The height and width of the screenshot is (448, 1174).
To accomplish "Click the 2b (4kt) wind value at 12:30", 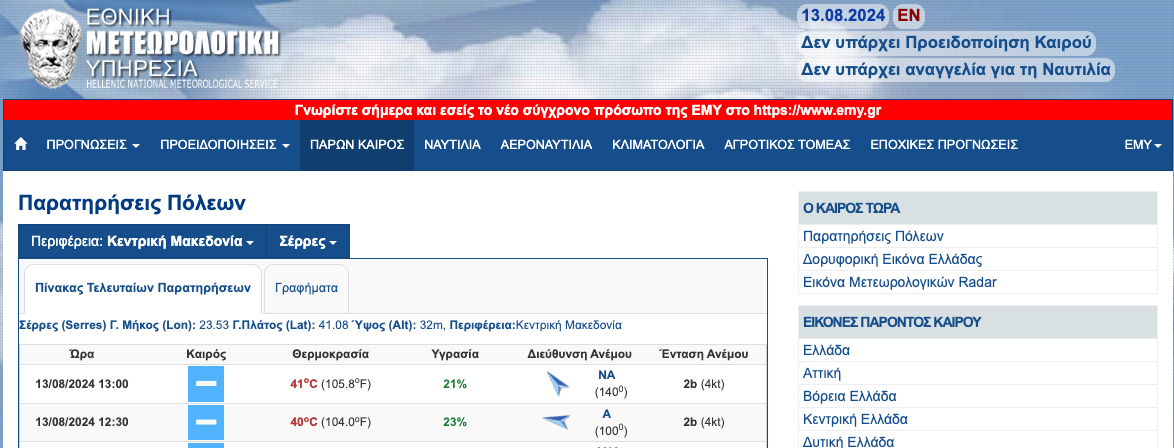I will pos(704,422).
